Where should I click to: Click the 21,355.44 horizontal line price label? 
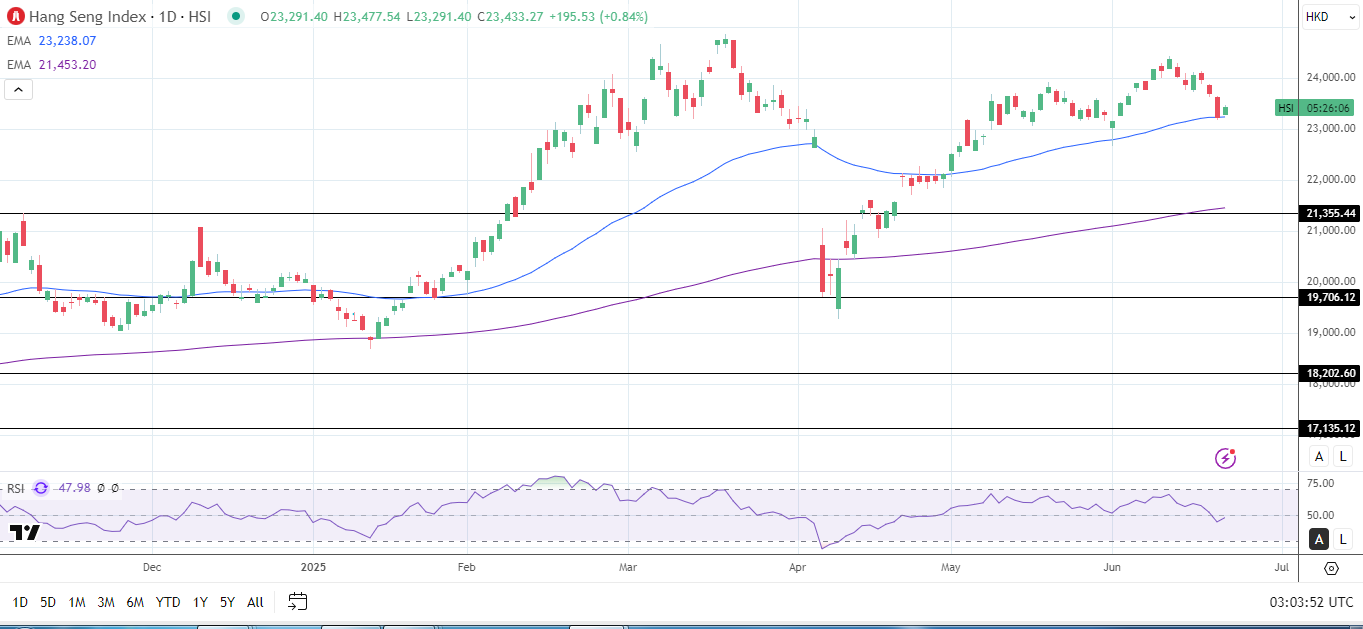(x=1329, y=214)
